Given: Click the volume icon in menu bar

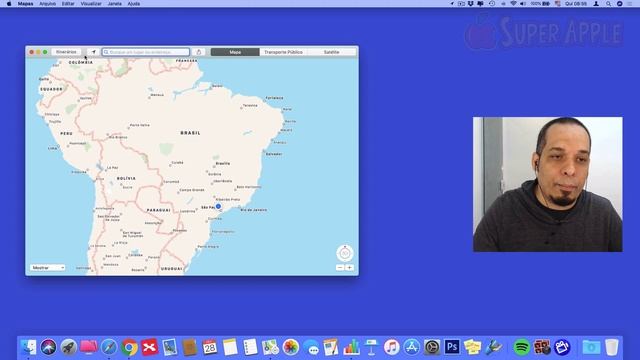Looking at the screenshot, I should (523, 4).
